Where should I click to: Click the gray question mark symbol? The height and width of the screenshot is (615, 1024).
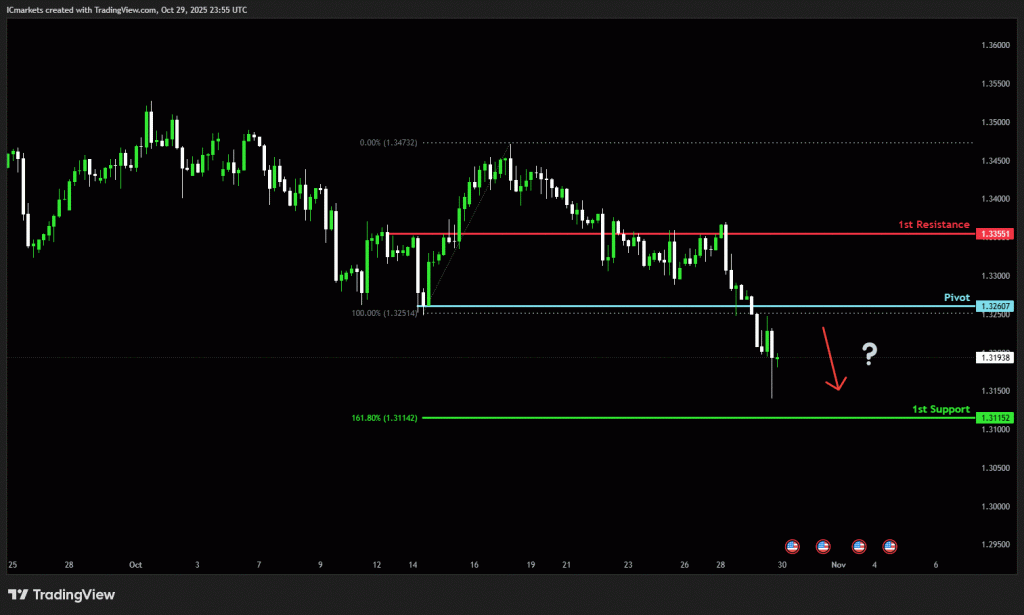pos(869,352)
